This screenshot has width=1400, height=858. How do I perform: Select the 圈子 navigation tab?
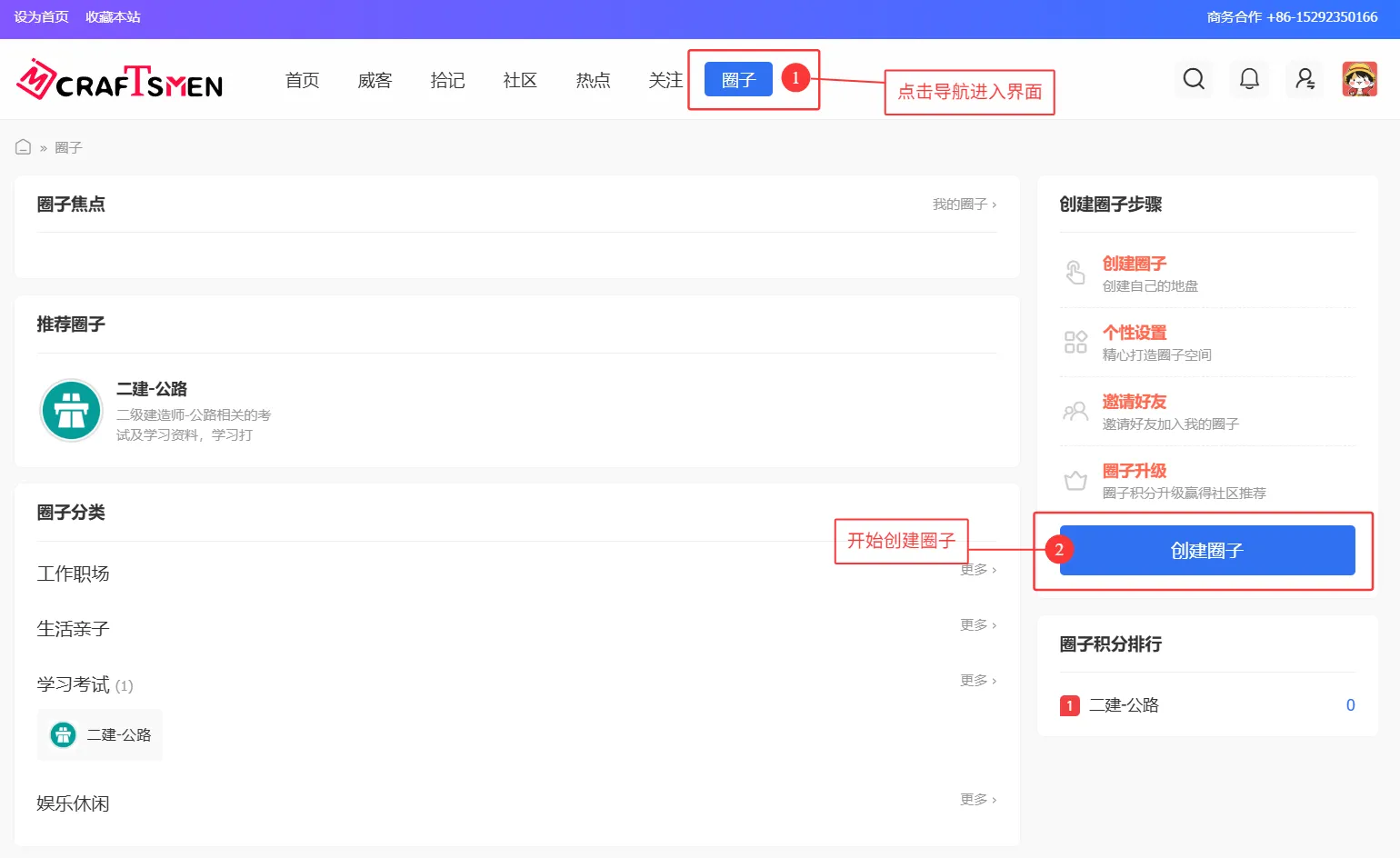pyautogui.click(x=738, y=80)
